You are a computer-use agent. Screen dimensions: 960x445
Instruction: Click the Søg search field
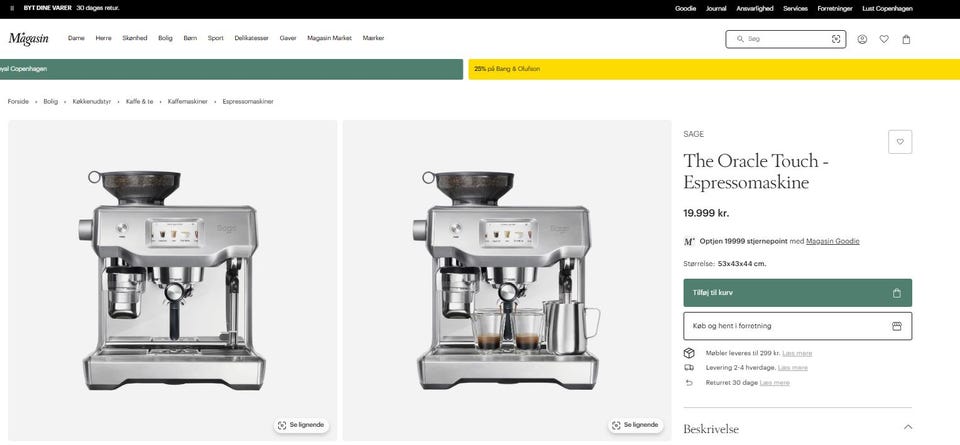coord(786,39)
